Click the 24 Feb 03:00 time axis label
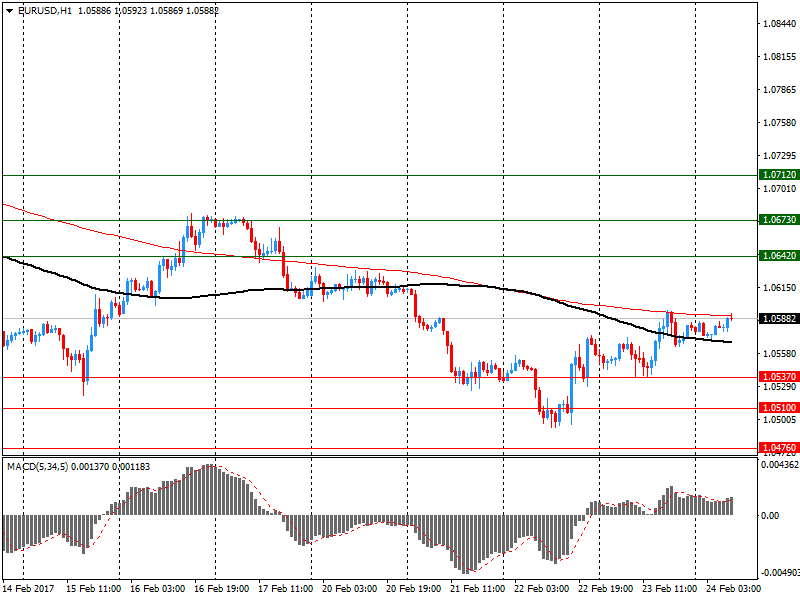Image resolution: width=800 pixels, height=600 pixels. coord(733,589)
